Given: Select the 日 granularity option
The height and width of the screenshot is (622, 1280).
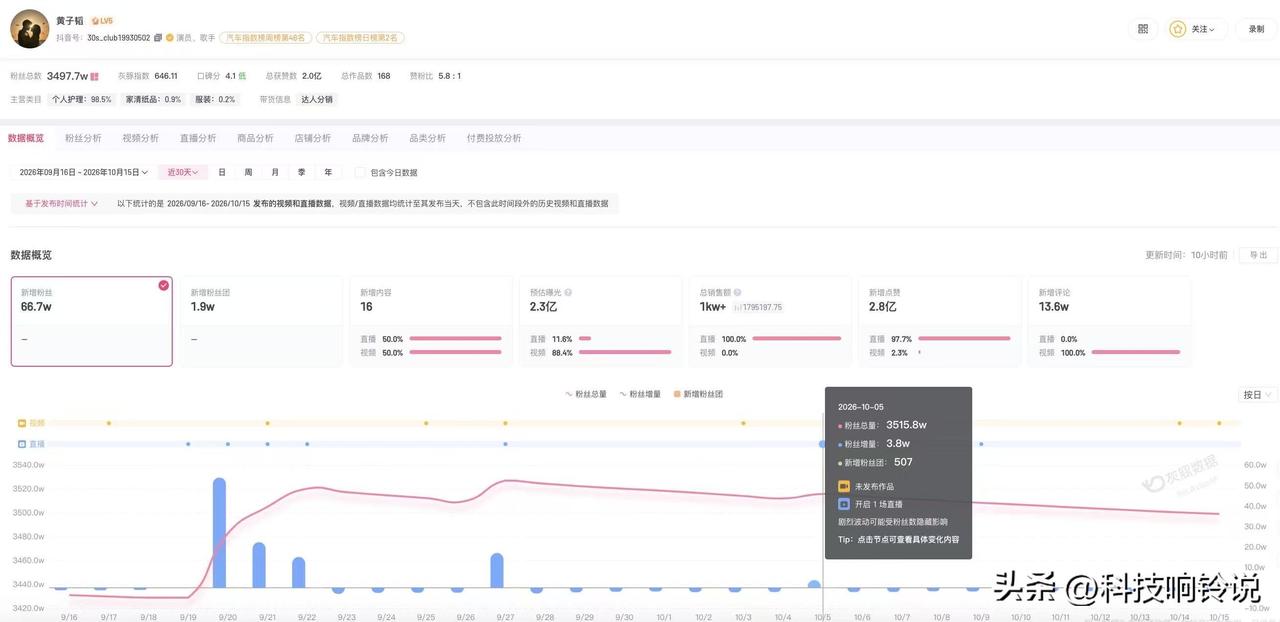Looking at the screenshot, I should click(222, 172).
